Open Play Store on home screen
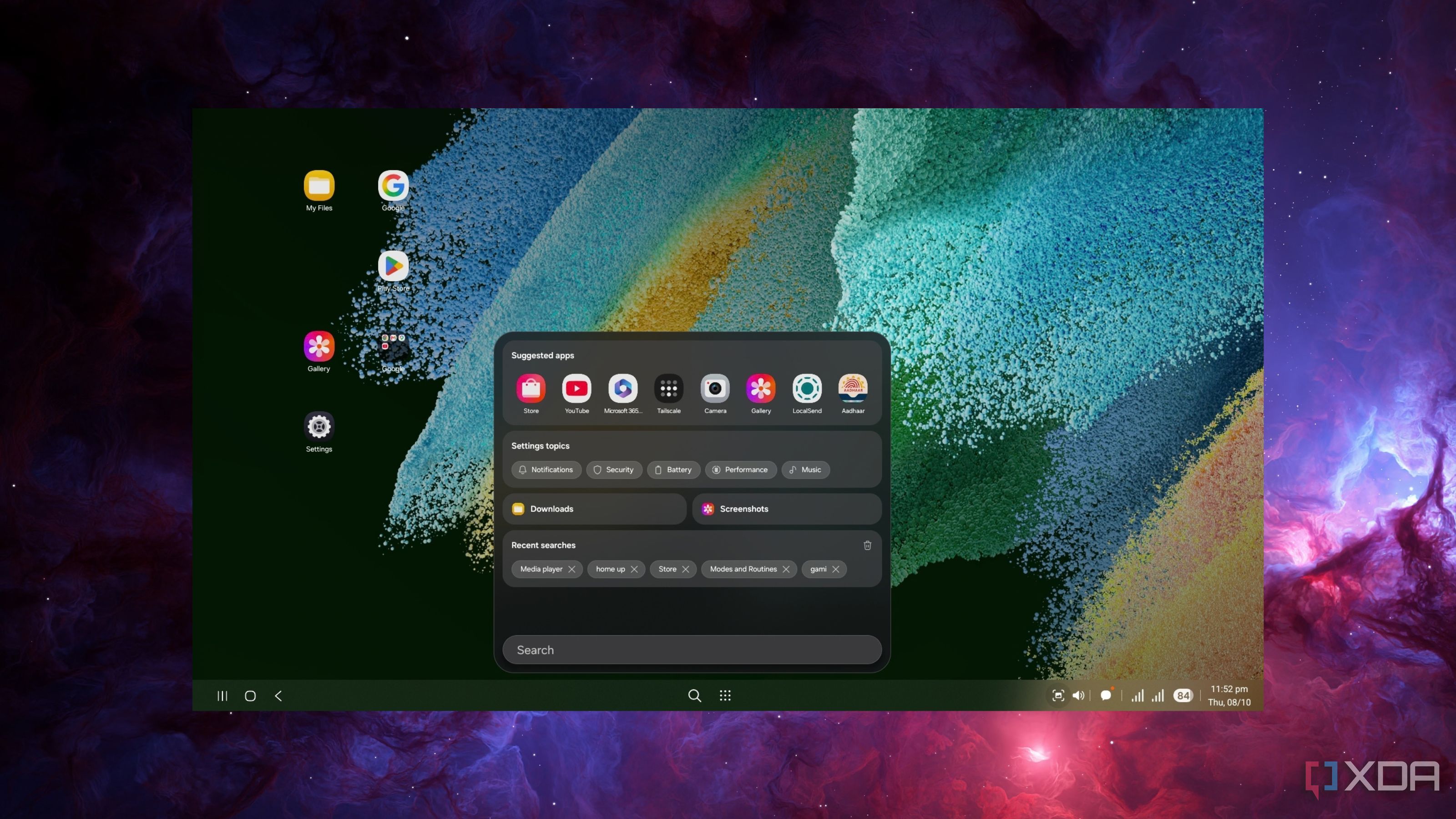1456x819 pixels. point(394,266)
